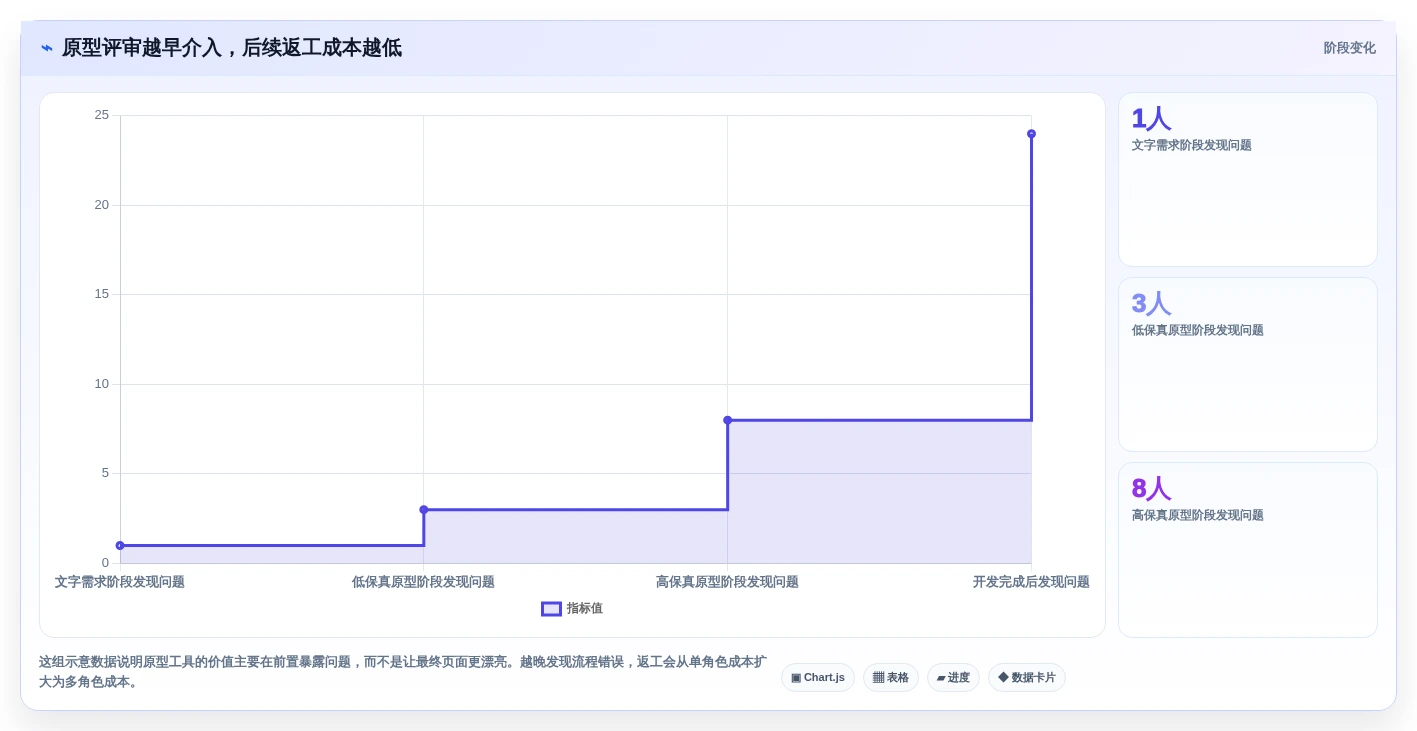Click the data point at value 8 on the chart
1417x731 pixels.
(728, 420)
